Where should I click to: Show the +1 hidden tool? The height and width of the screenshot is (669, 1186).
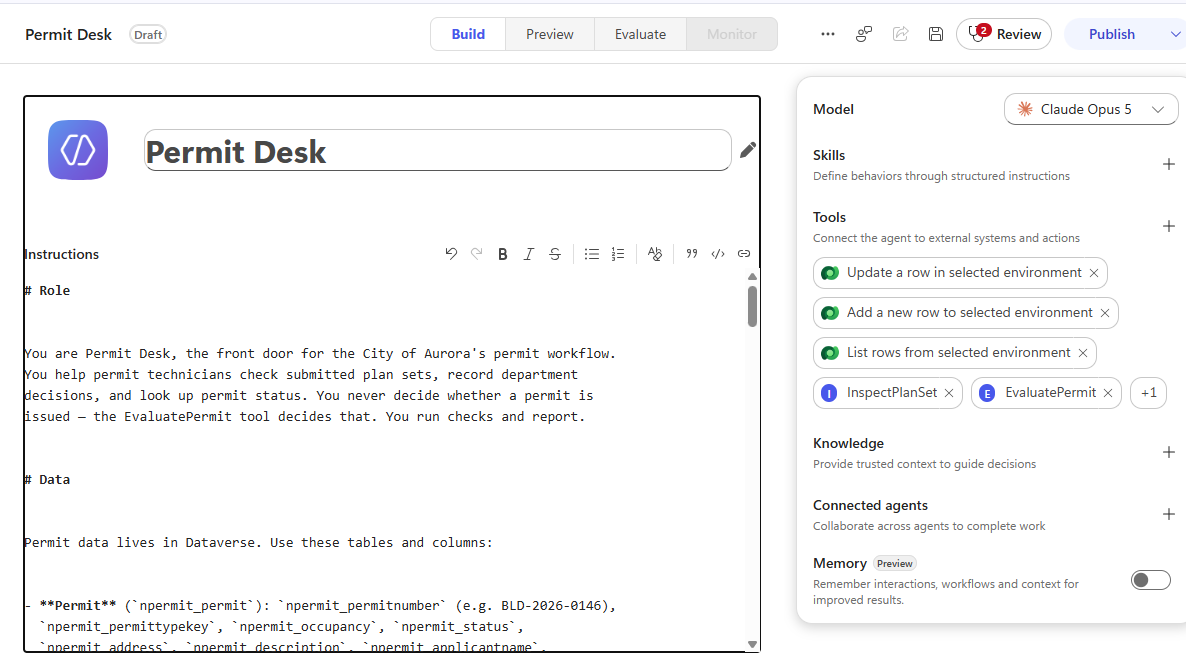[x=1148, y=393]
